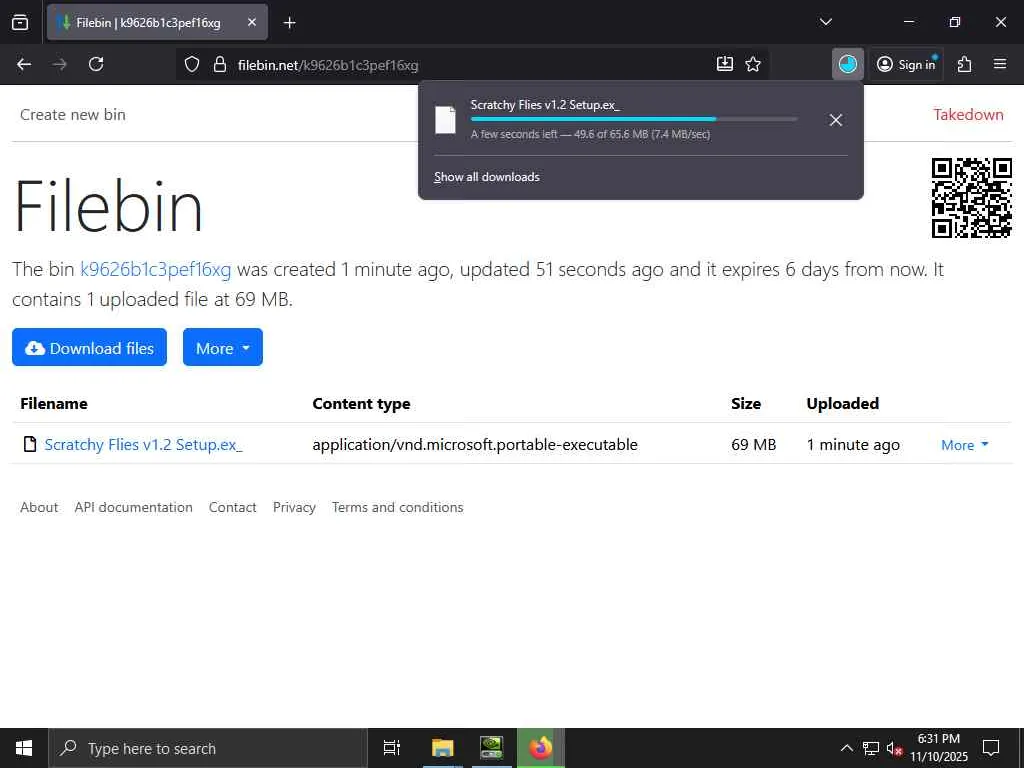Click the save-to-Pocket download icon in address bar
Image resolution: width=1024 pixels, height=768 pixels.
[x=725, y=64]
